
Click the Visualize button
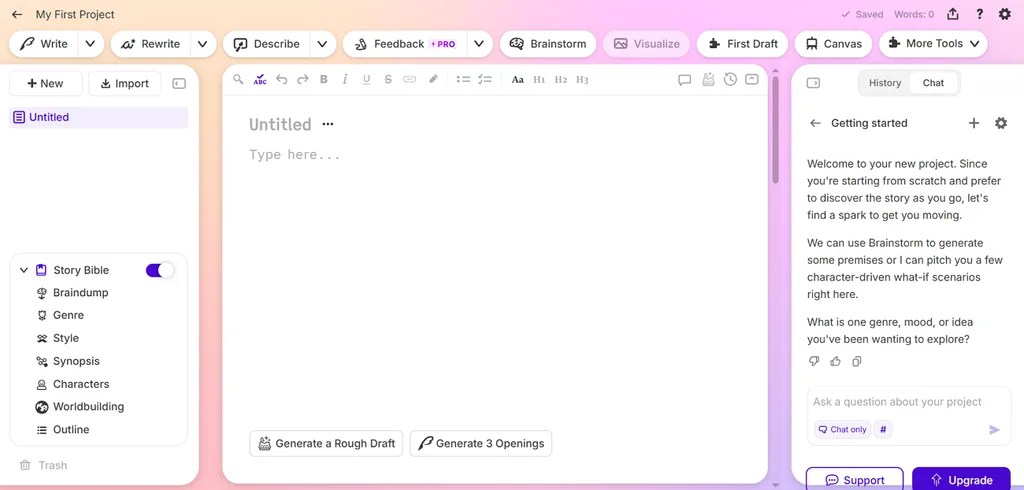(647, 44)
